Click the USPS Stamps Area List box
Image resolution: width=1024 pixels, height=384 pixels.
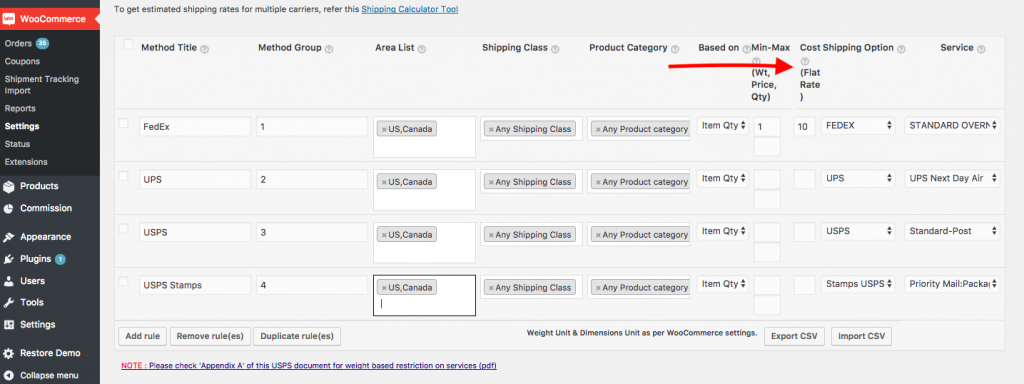tap(424, 296)
